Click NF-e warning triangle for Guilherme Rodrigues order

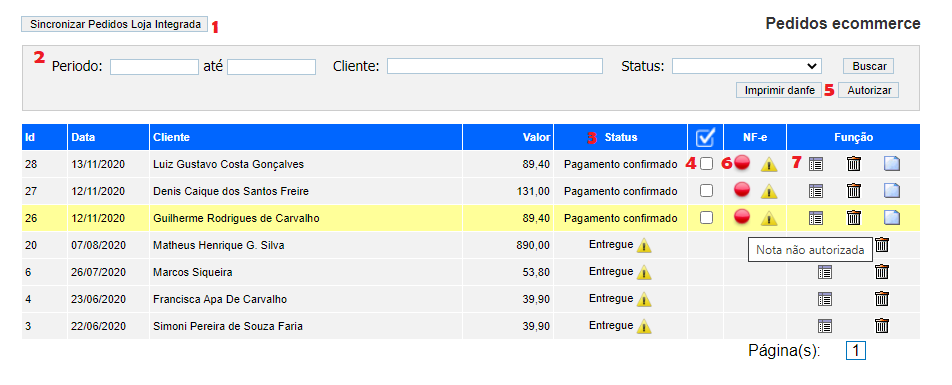click(769, 218)
